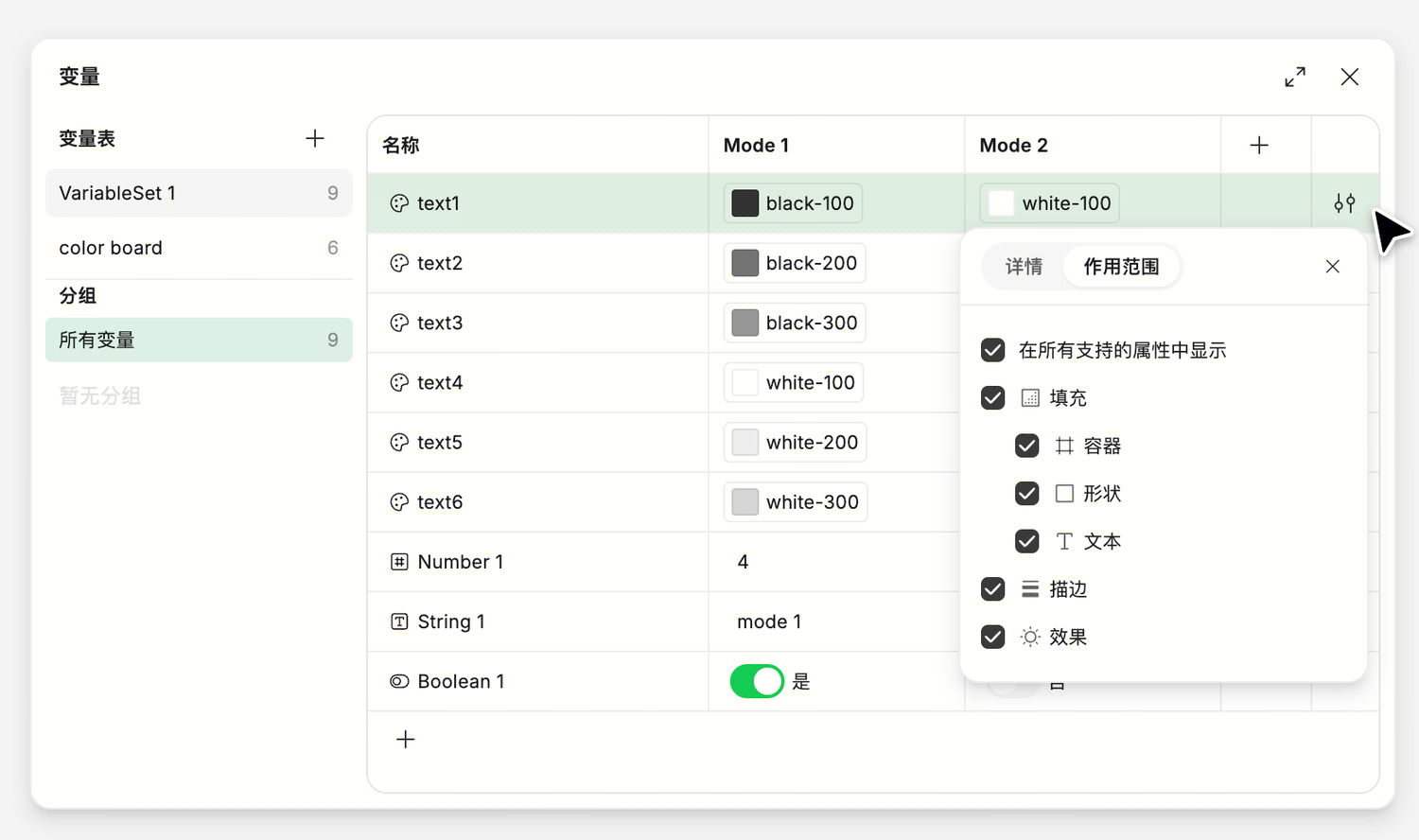Click the color palette icon beside text2
The height and width of the screenshot is (840, 1419).
[399, 263]
